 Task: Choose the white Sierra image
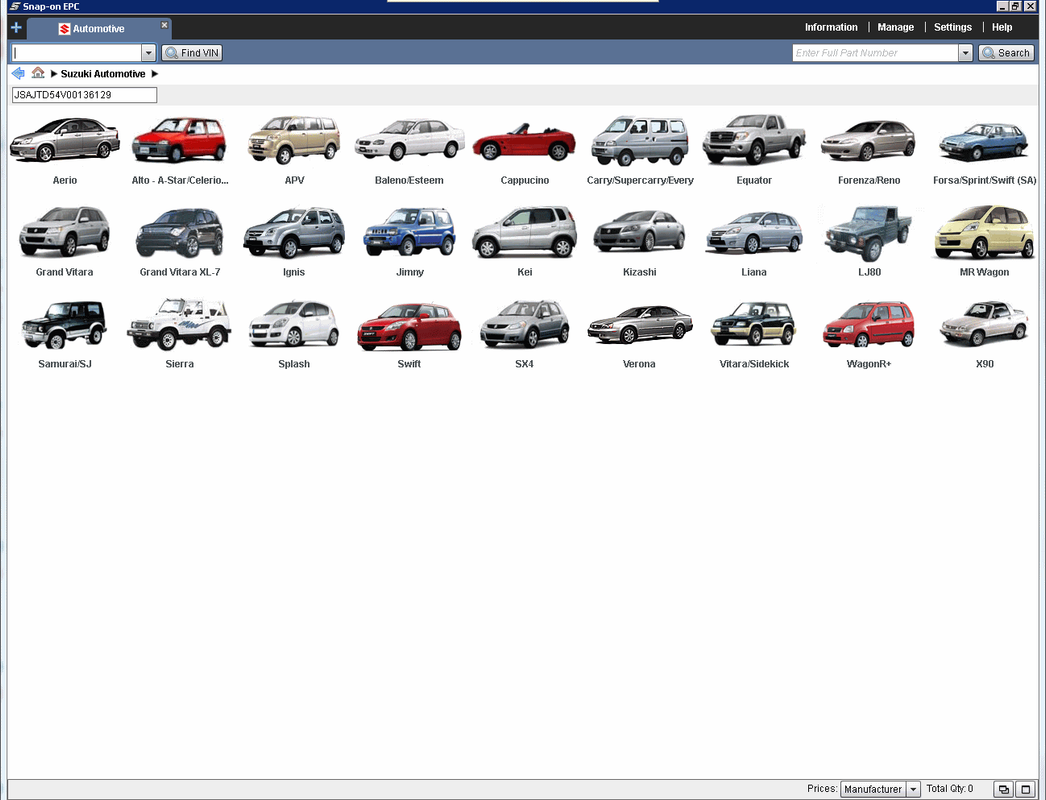click(x=179, y=324)
